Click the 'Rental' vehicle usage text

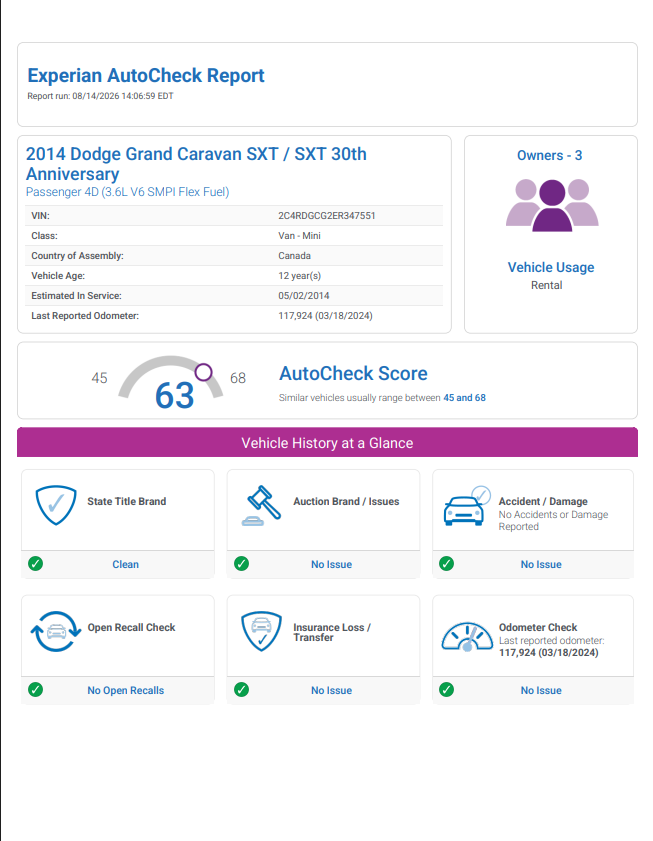[547, 285]
